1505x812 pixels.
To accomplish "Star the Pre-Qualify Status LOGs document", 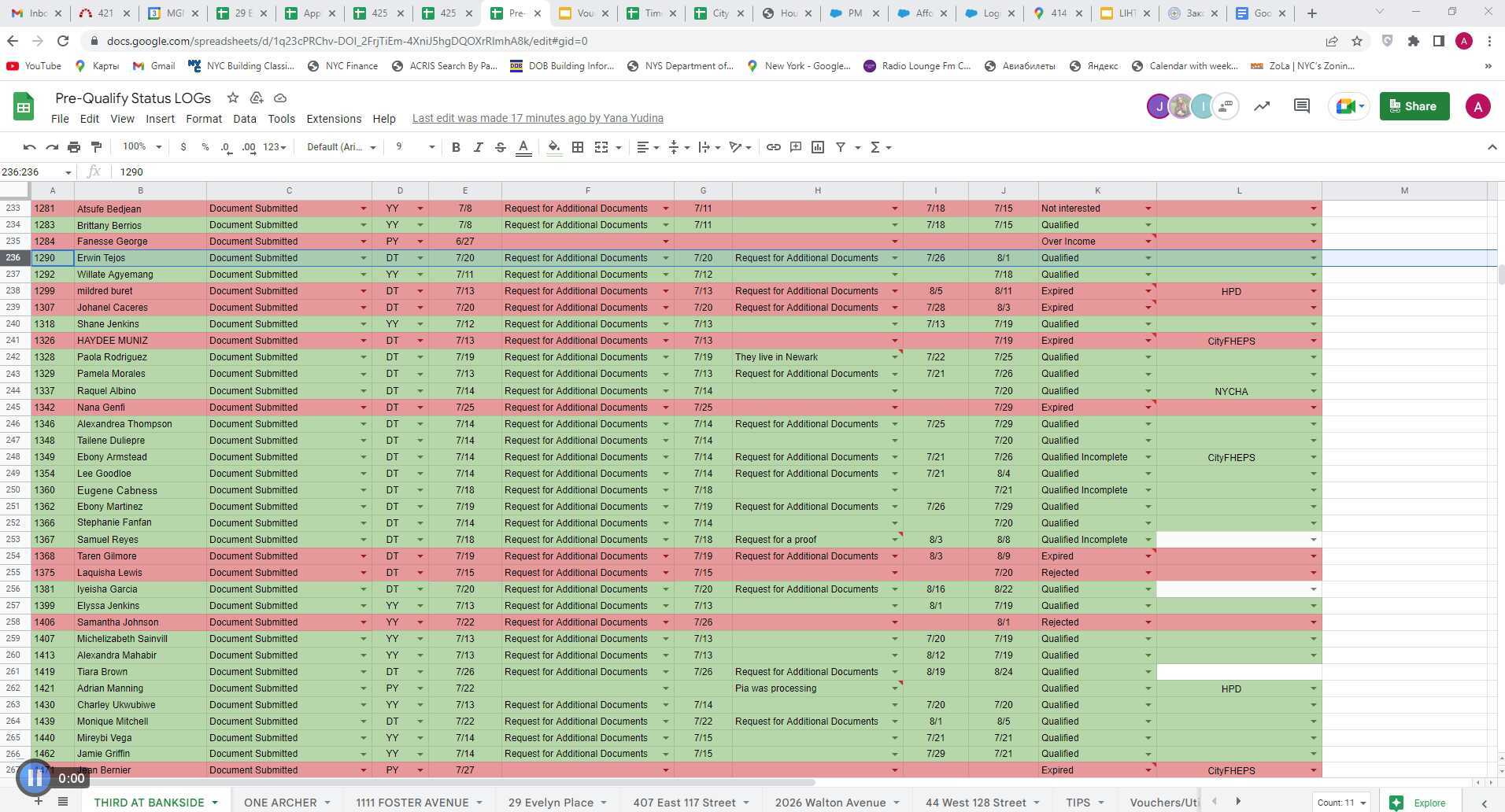I will [232, 98].
